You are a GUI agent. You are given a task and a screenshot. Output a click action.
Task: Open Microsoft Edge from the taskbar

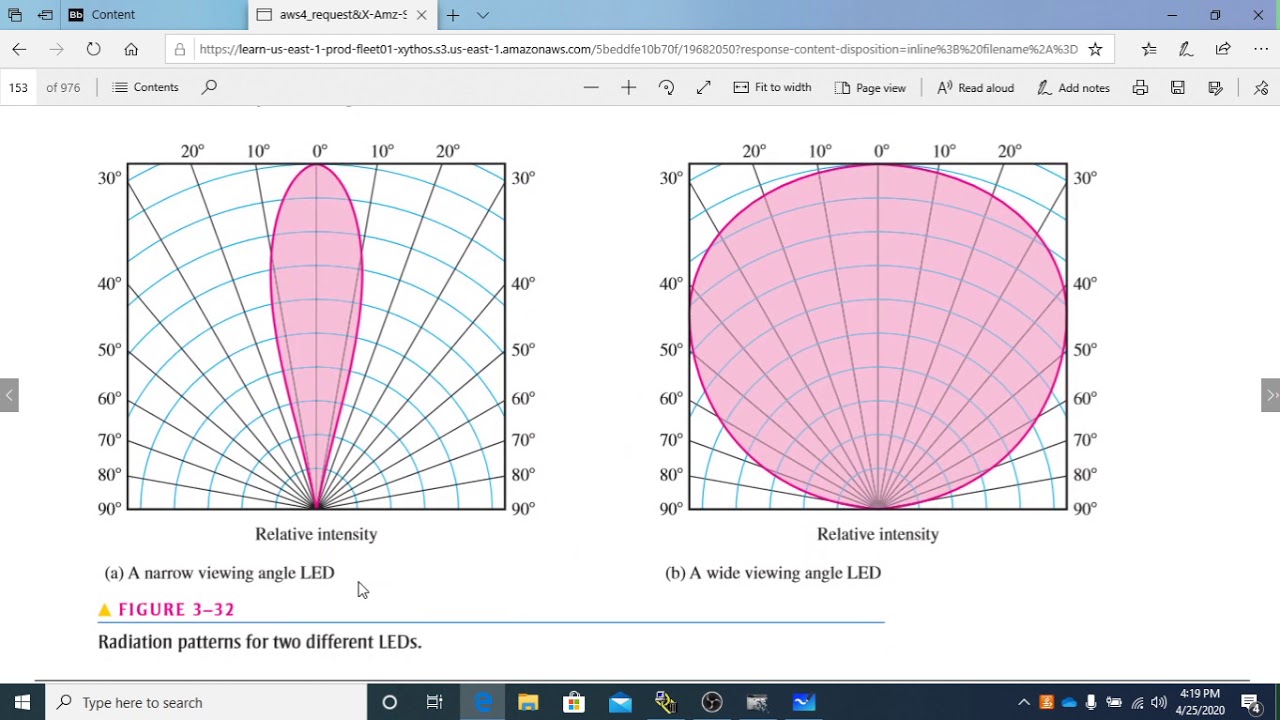click(483, 702)
